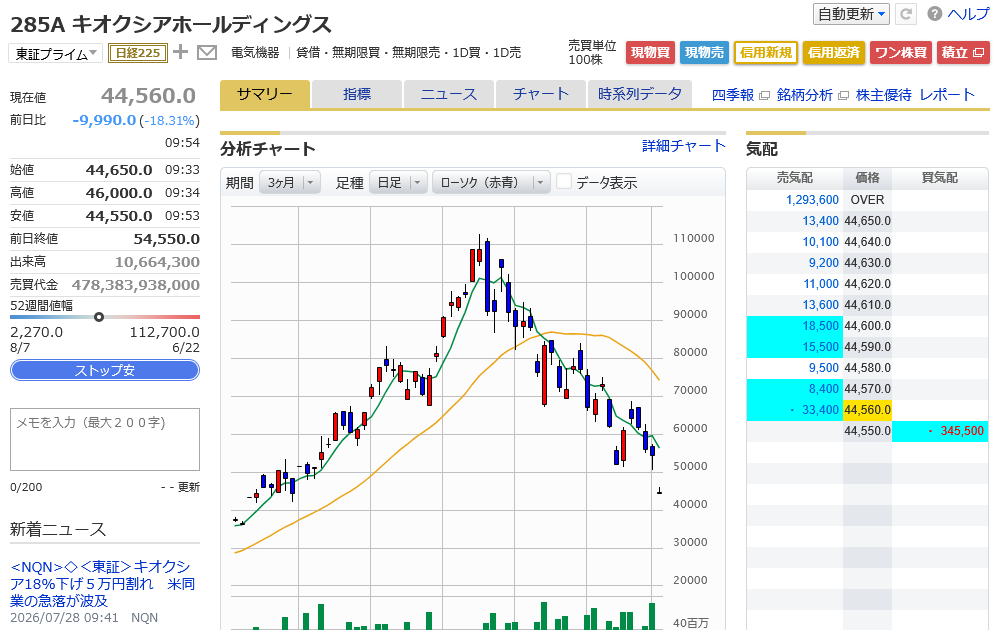Click the 出来高 10,664,300 value
The height and width of the screenshot is (630, 1000).
click(157, 262)
